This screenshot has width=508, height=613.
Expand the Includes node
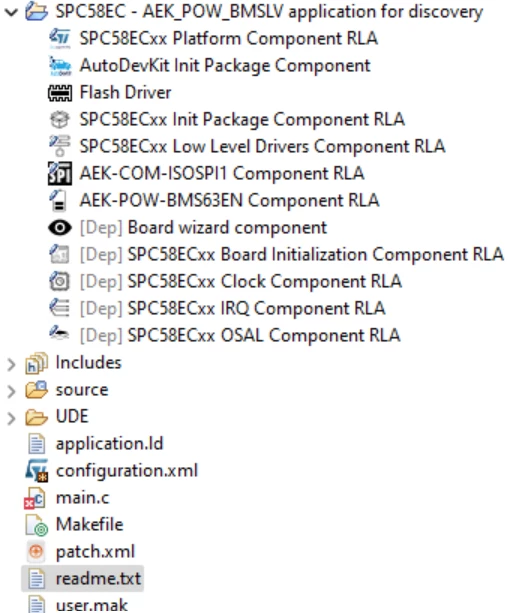[11, 364]
